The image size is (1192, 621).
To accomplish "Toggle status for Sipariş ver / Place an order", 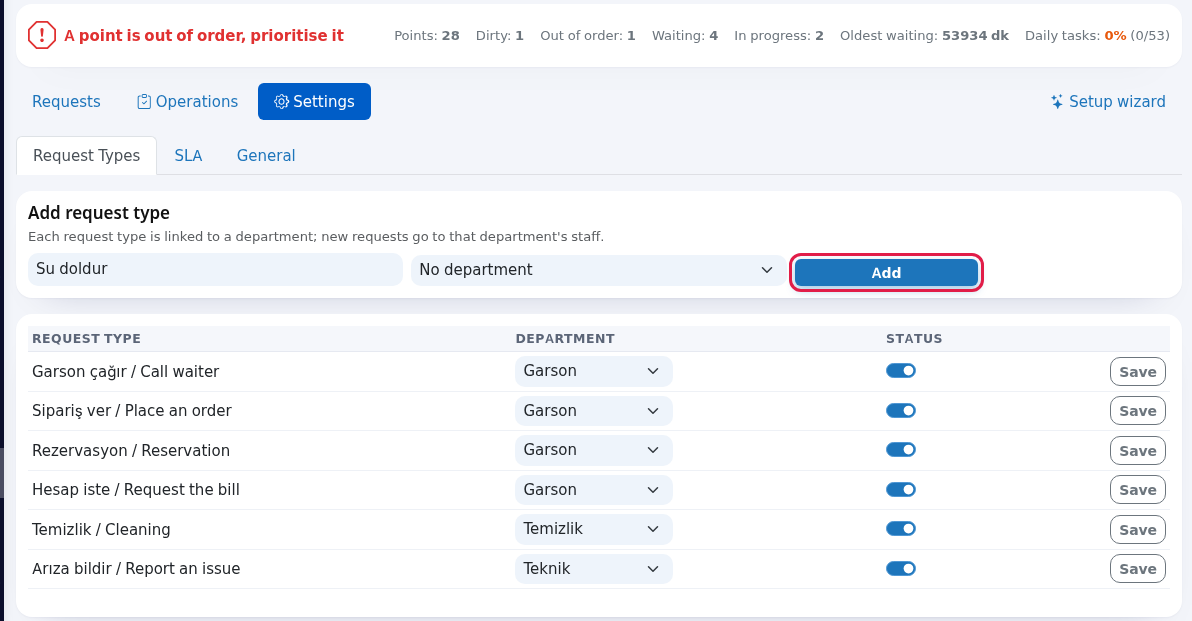I will [901, 410].
